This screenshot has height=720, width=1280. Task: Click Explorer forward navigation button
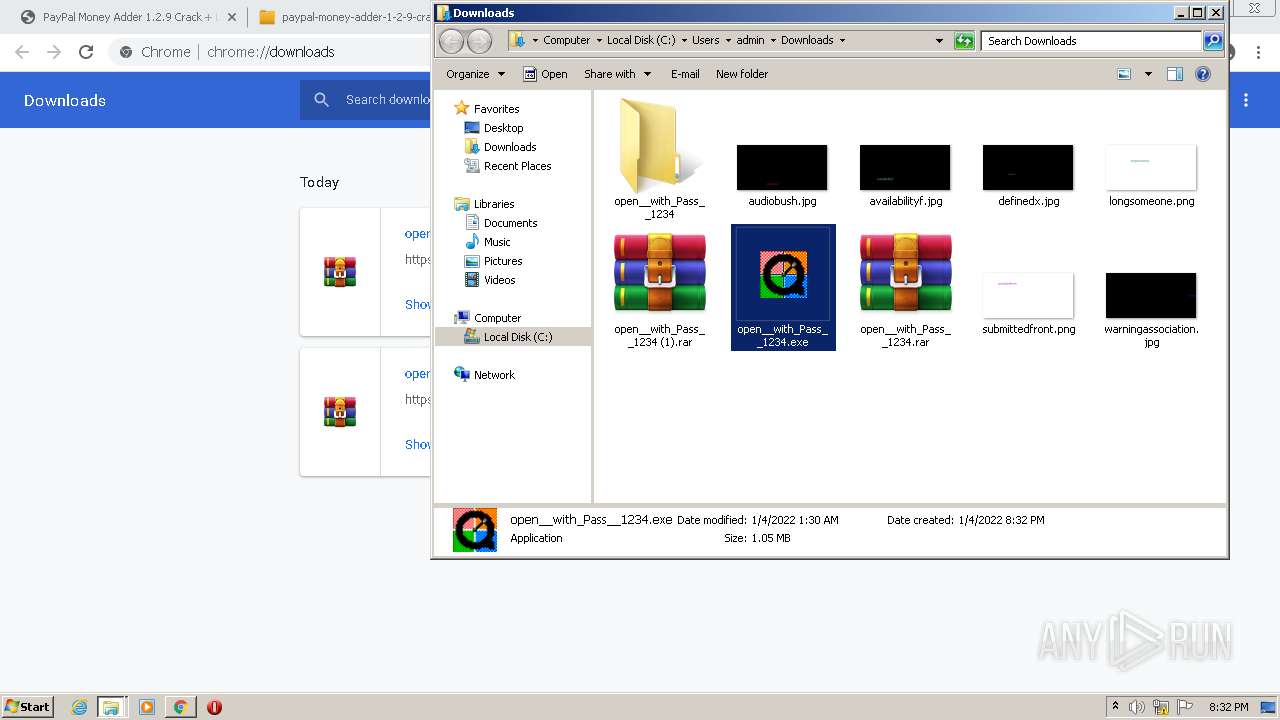(x=480, y=41)
